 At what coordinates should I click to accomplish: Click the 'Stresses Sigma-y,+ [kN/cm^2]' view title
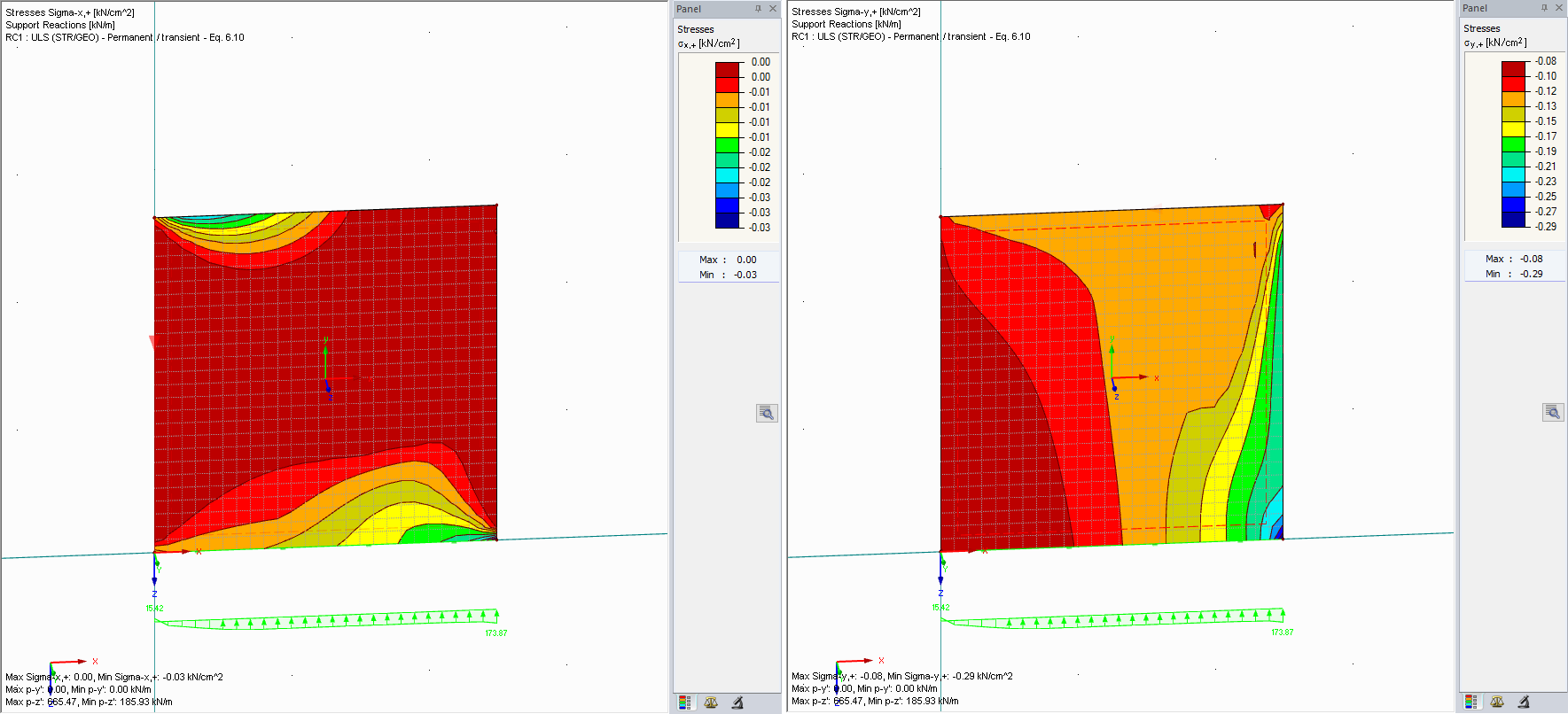856,12
